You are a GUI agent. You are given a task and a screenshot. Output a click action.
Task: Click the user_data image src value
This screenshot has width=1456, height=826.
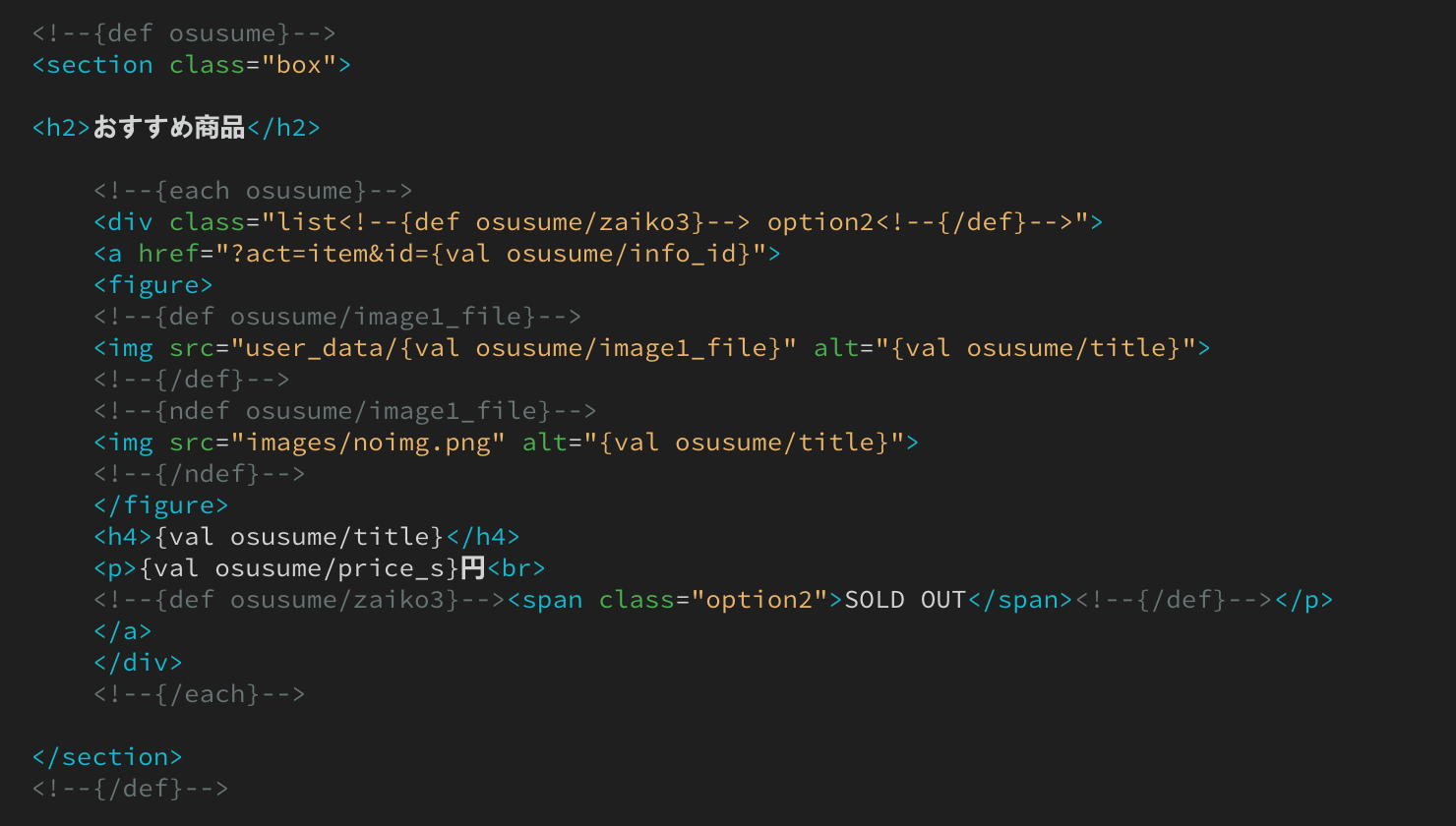(514, 348)
